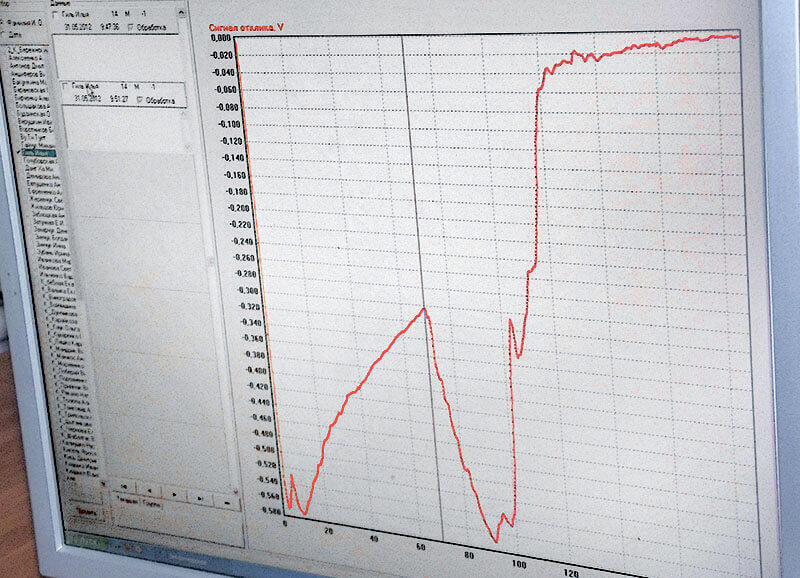Click the vertical cursor line on chart
Screen dimensions: 800x578
422,286
